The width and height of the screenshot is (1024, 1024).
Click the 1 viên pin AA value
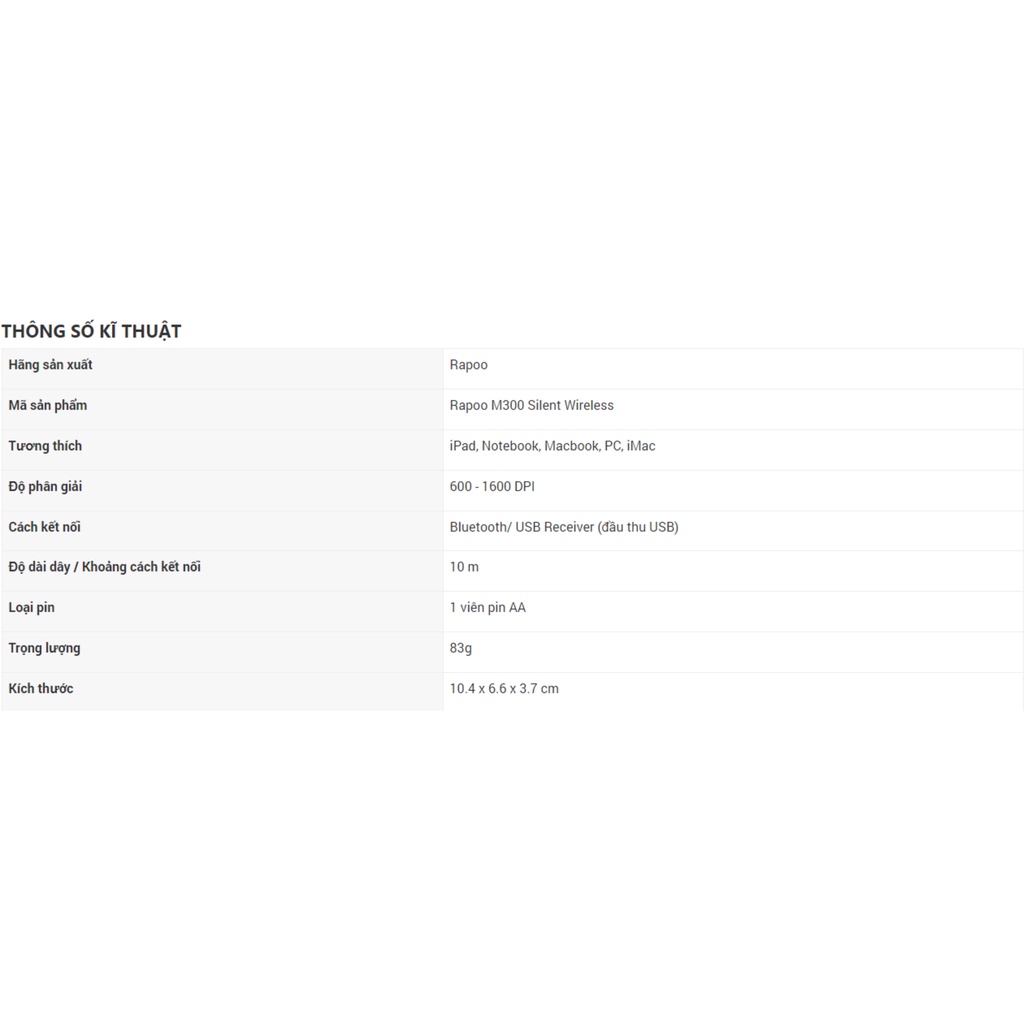click(488, 608)
